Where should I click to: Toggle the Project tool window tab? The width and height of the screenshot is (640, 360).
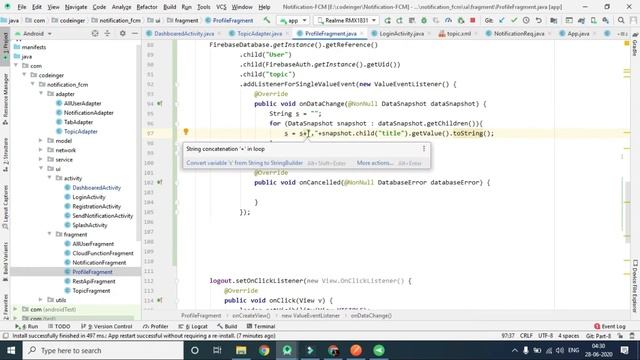tap(5, 47)
